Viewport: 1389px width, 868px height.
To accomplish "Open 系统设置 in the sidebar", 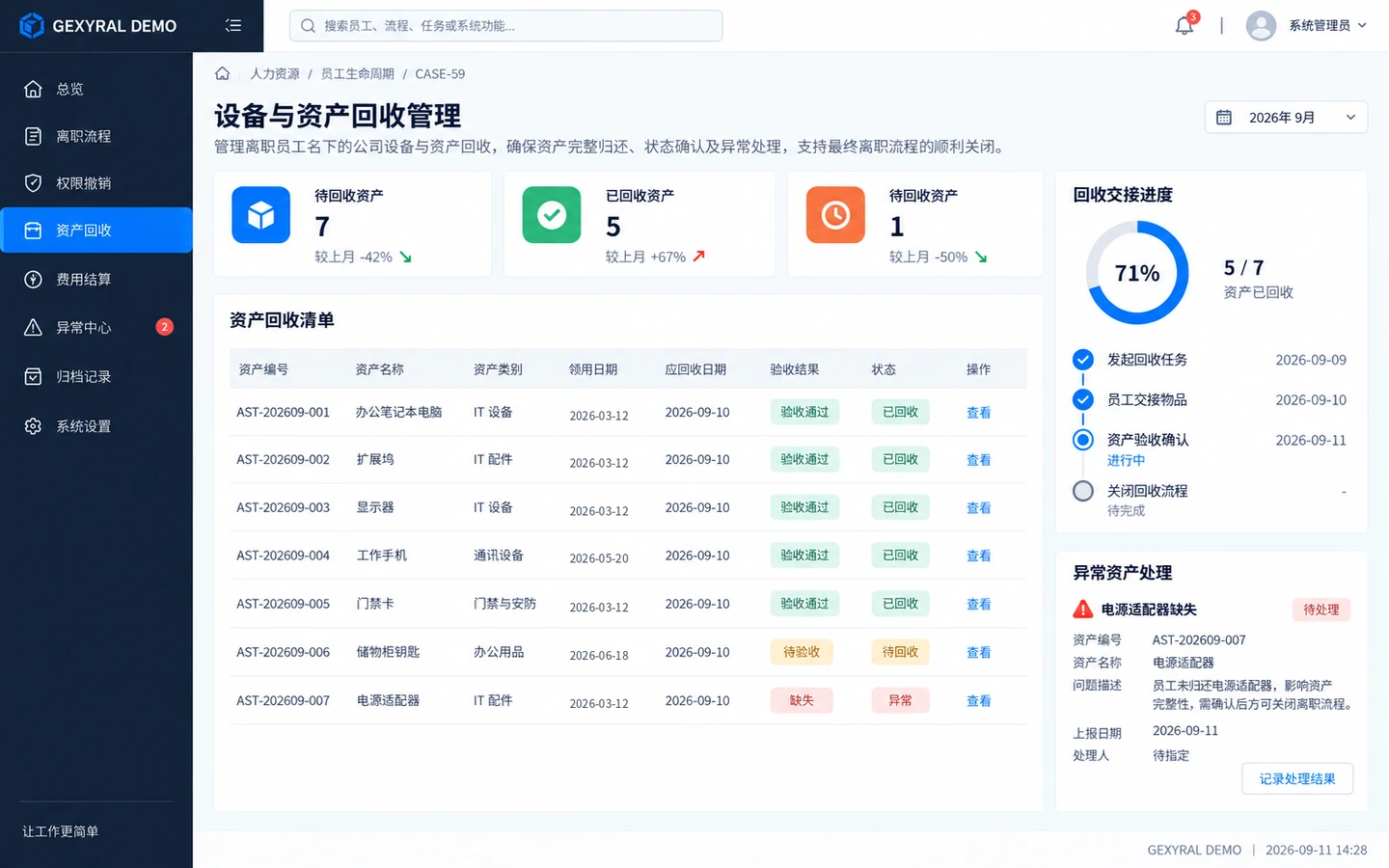I will [96, 426].
